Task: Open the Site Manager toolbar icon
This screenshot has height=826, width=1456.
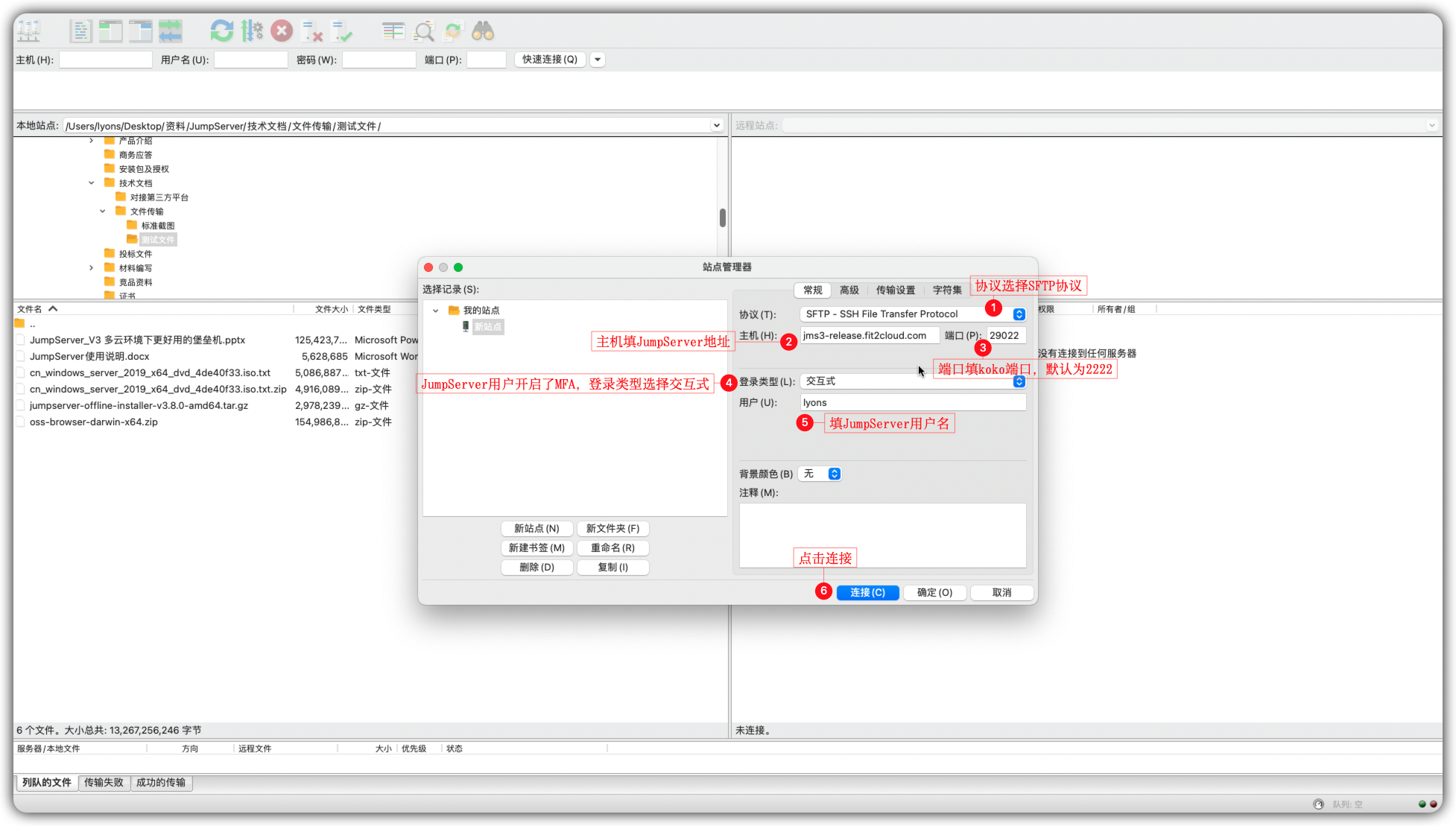Action: click(x=29, y=31)
